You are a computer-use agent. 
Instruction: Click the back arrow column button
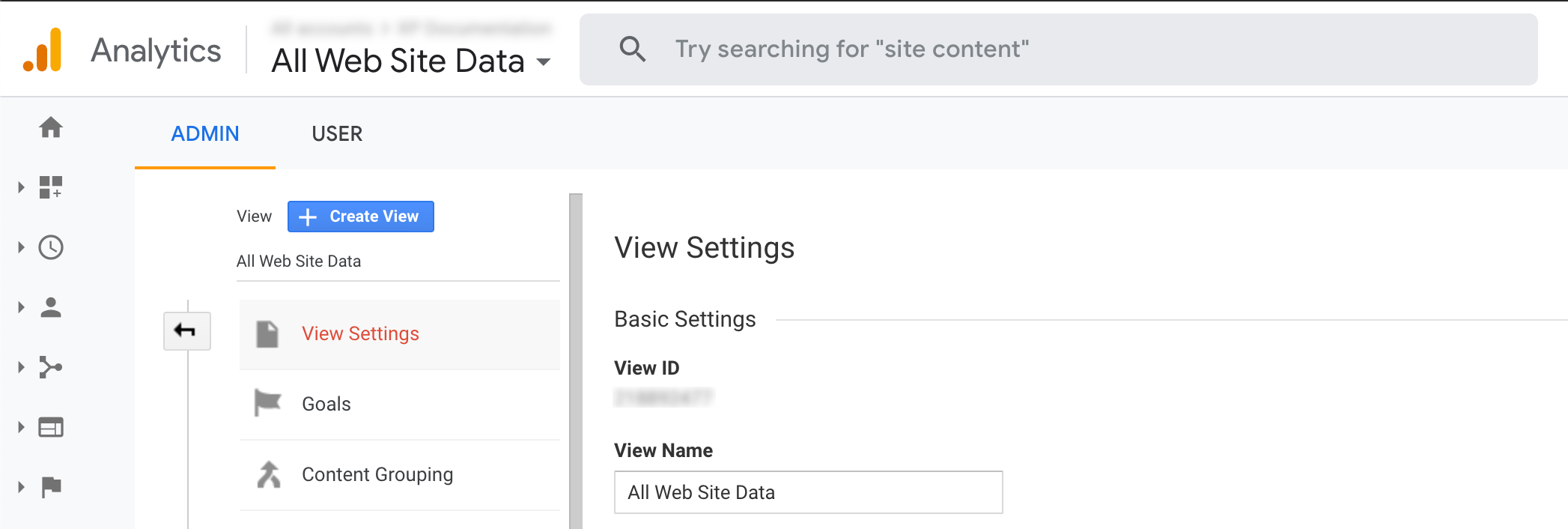tap(186, 330)
